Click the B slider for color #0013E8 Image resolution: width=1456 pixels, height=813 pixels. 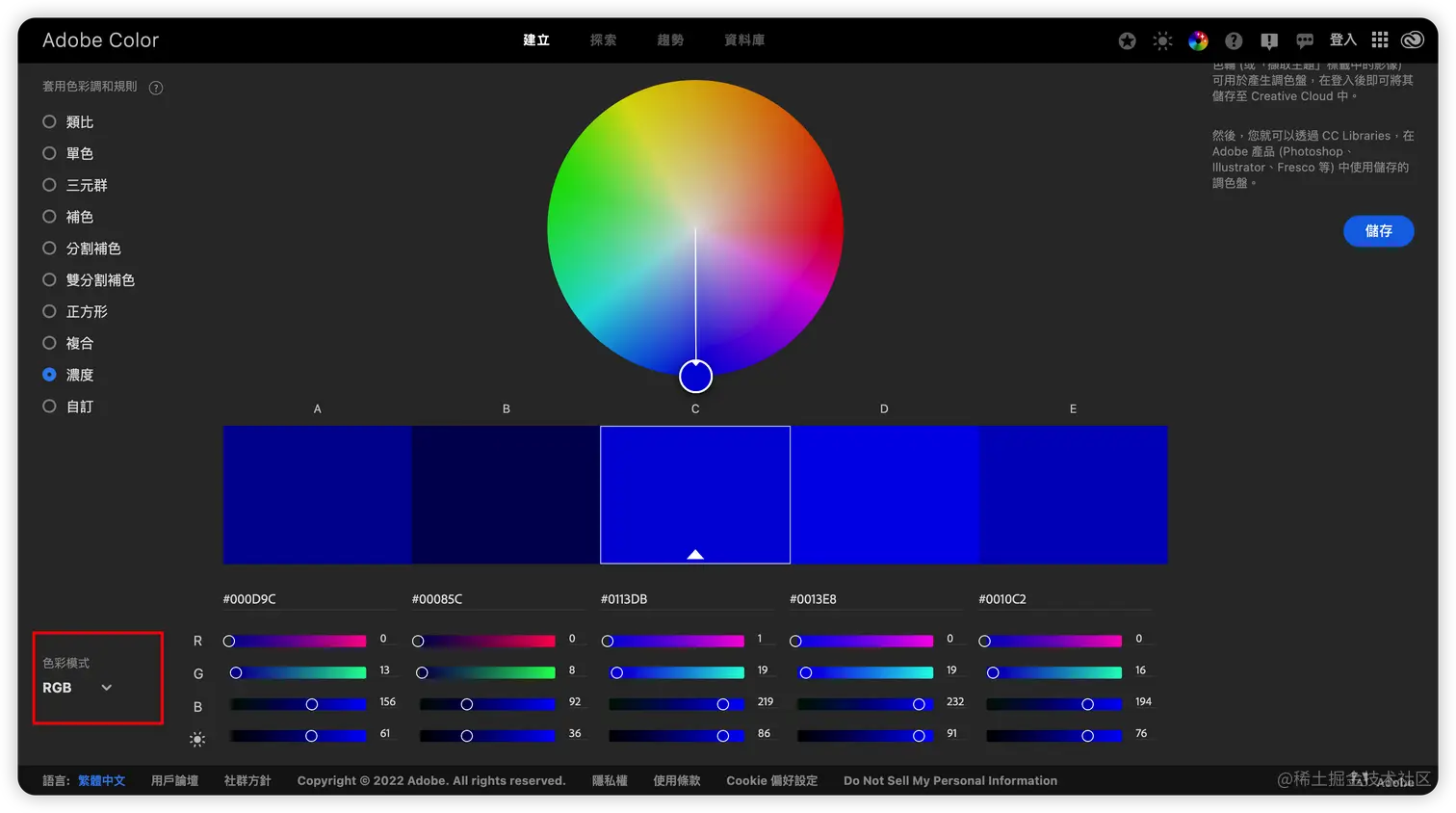864,704
